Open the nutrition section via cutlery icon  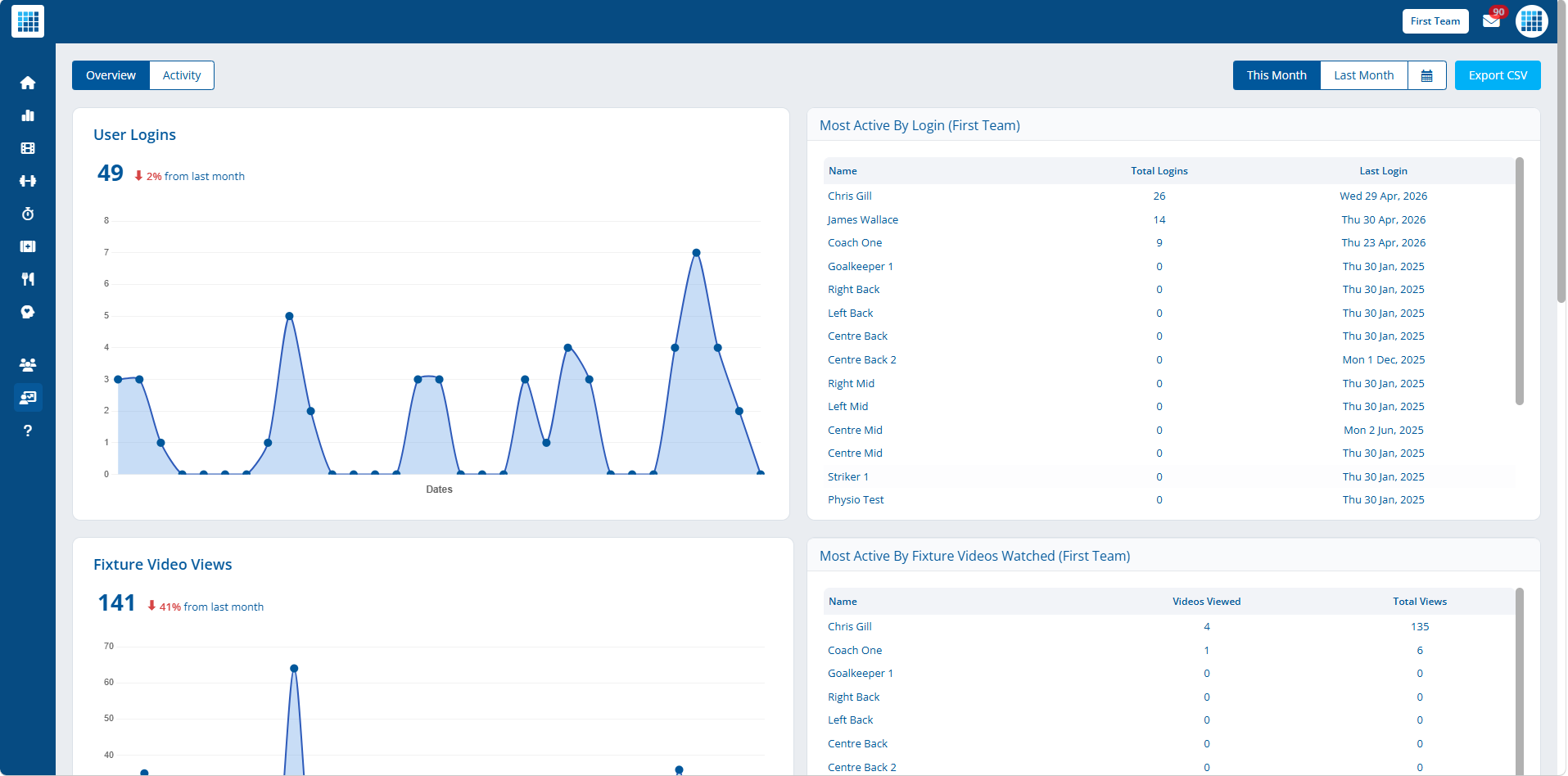(28, 279)
